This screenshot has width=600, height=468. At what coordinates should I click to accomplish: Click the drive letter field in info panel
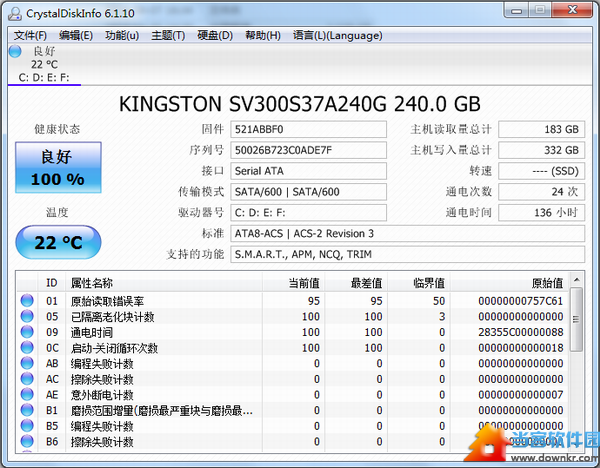[x=308, y=212]
